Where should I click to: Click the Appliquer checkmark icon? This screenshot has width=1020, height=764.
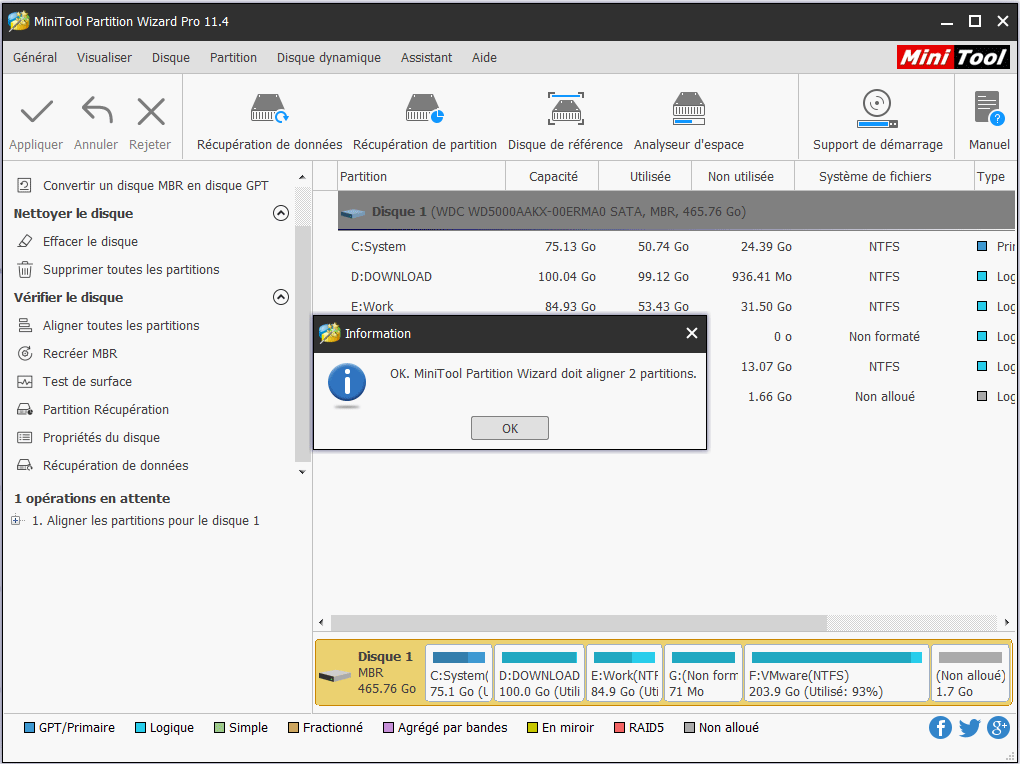point(36,112)
